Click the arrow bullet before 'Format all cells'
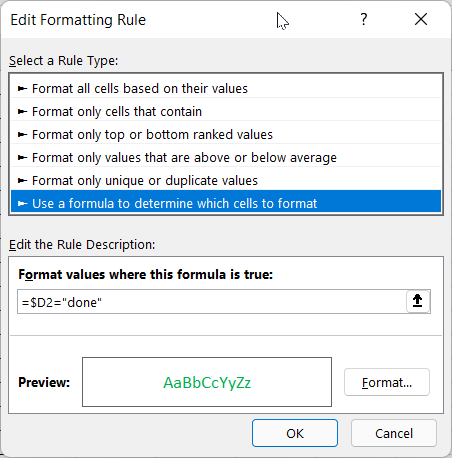452x458 pixels. click(x=22, y=89)
